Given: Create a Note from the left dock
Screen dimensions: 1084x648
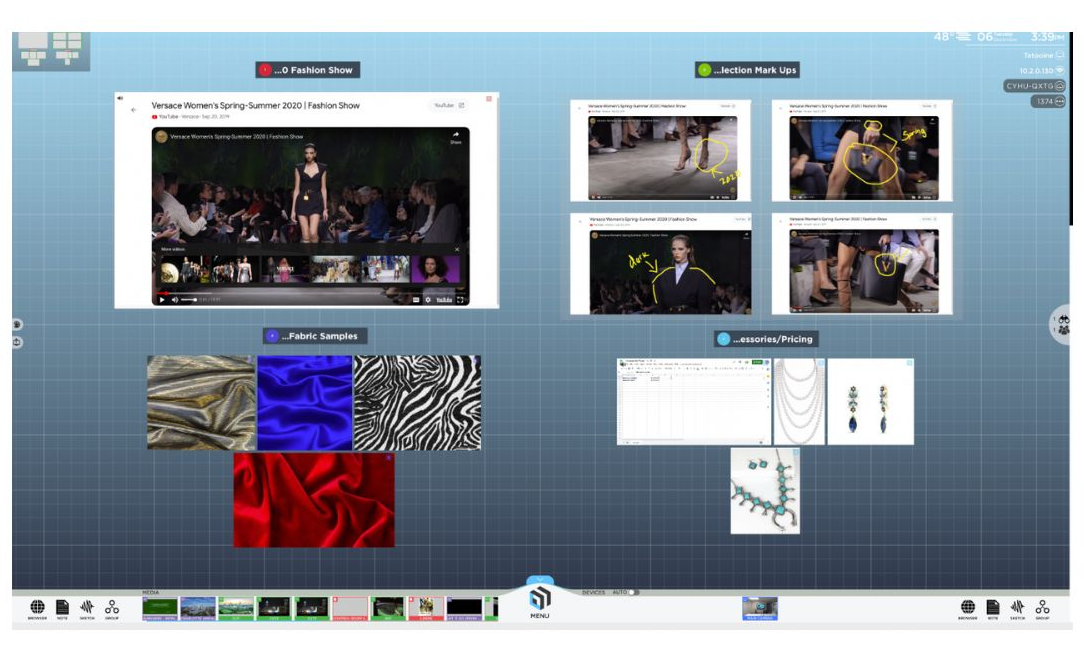Looking at the screenshot, I should (x=62, y=608).
